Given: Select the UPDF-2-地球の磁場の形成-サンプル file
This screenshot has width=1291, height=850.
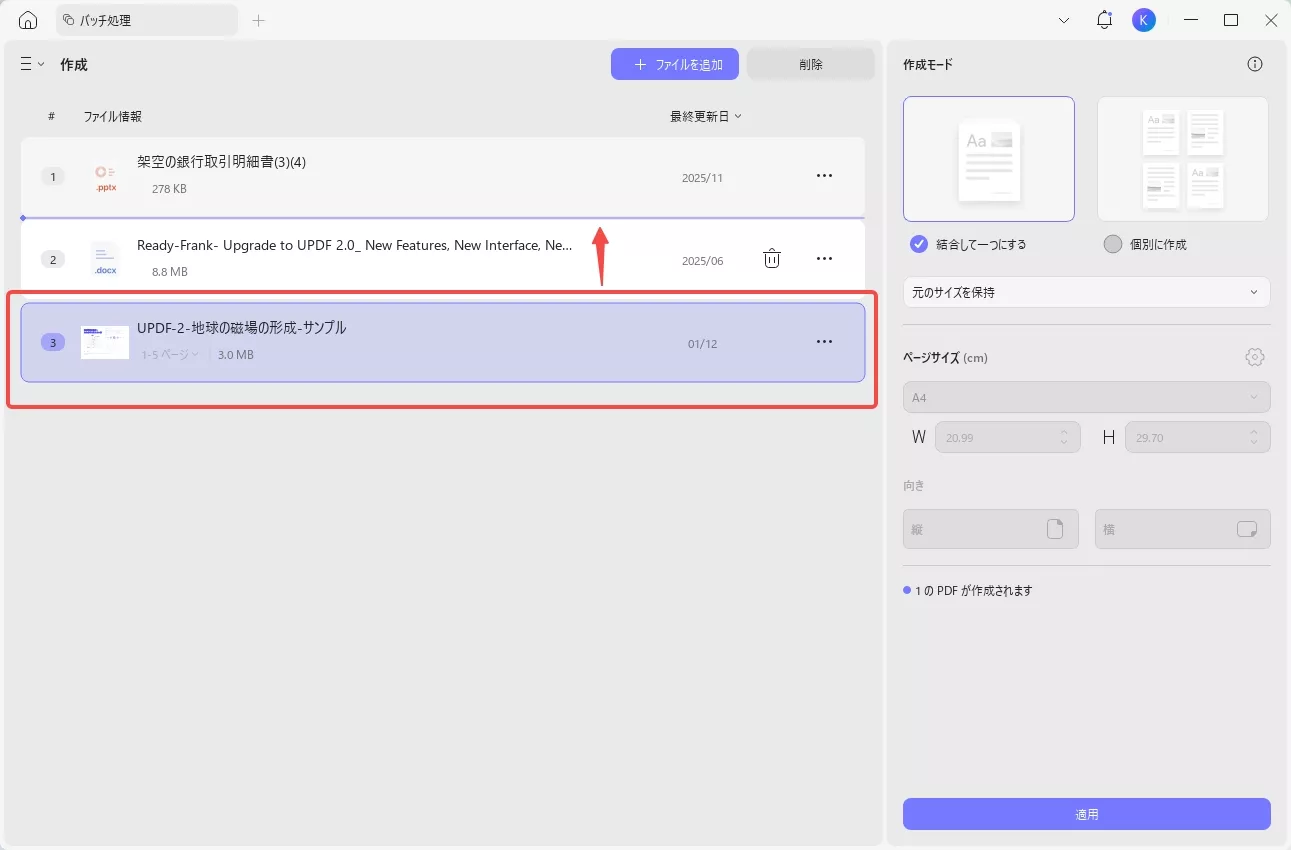Looking at the screenshot, I should pyautogui.click(x=443, y=342).
